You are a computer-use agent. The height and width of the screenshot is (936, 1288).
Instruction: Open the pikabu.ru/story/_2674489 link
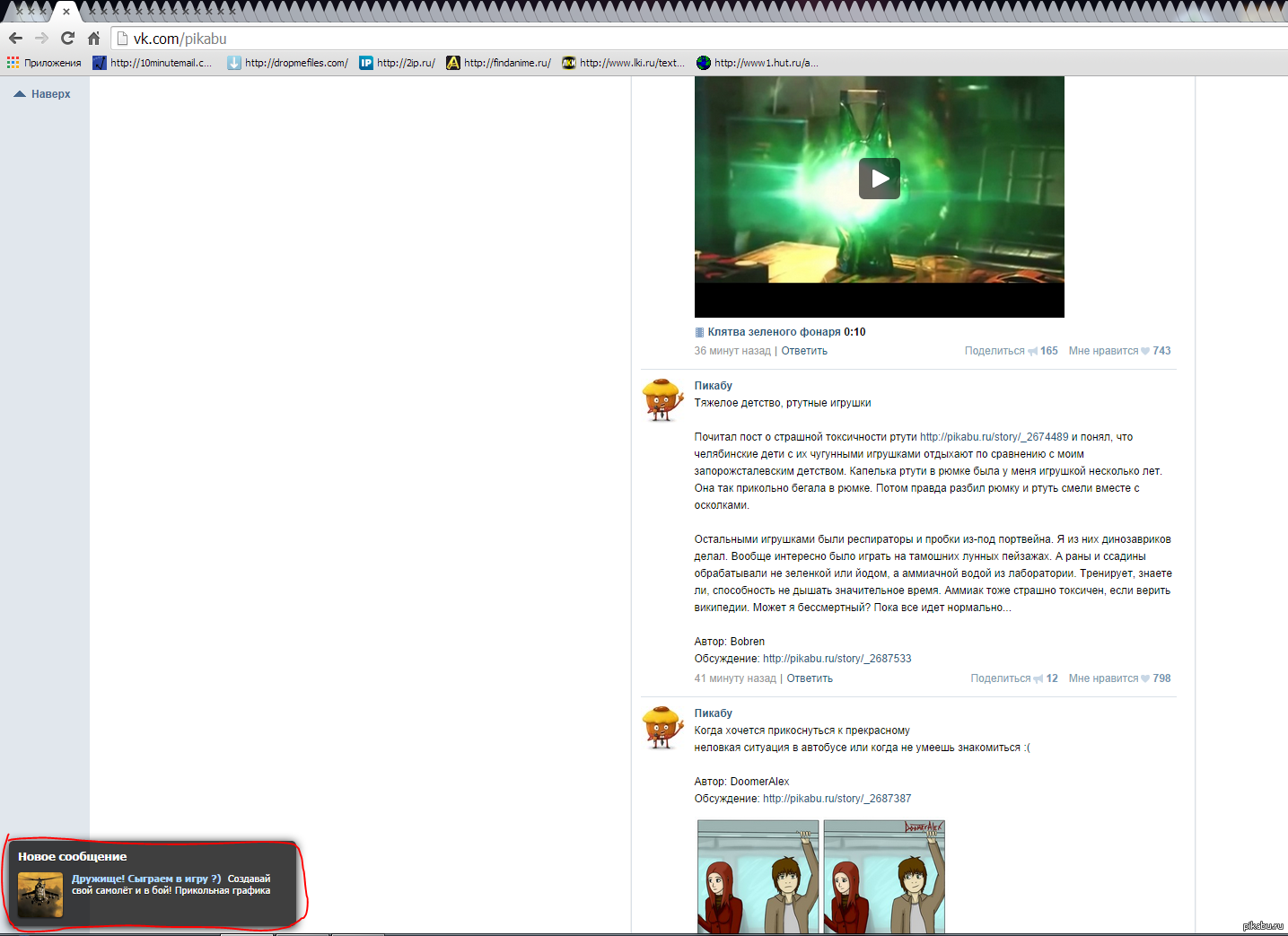click(x=994, y=437)
